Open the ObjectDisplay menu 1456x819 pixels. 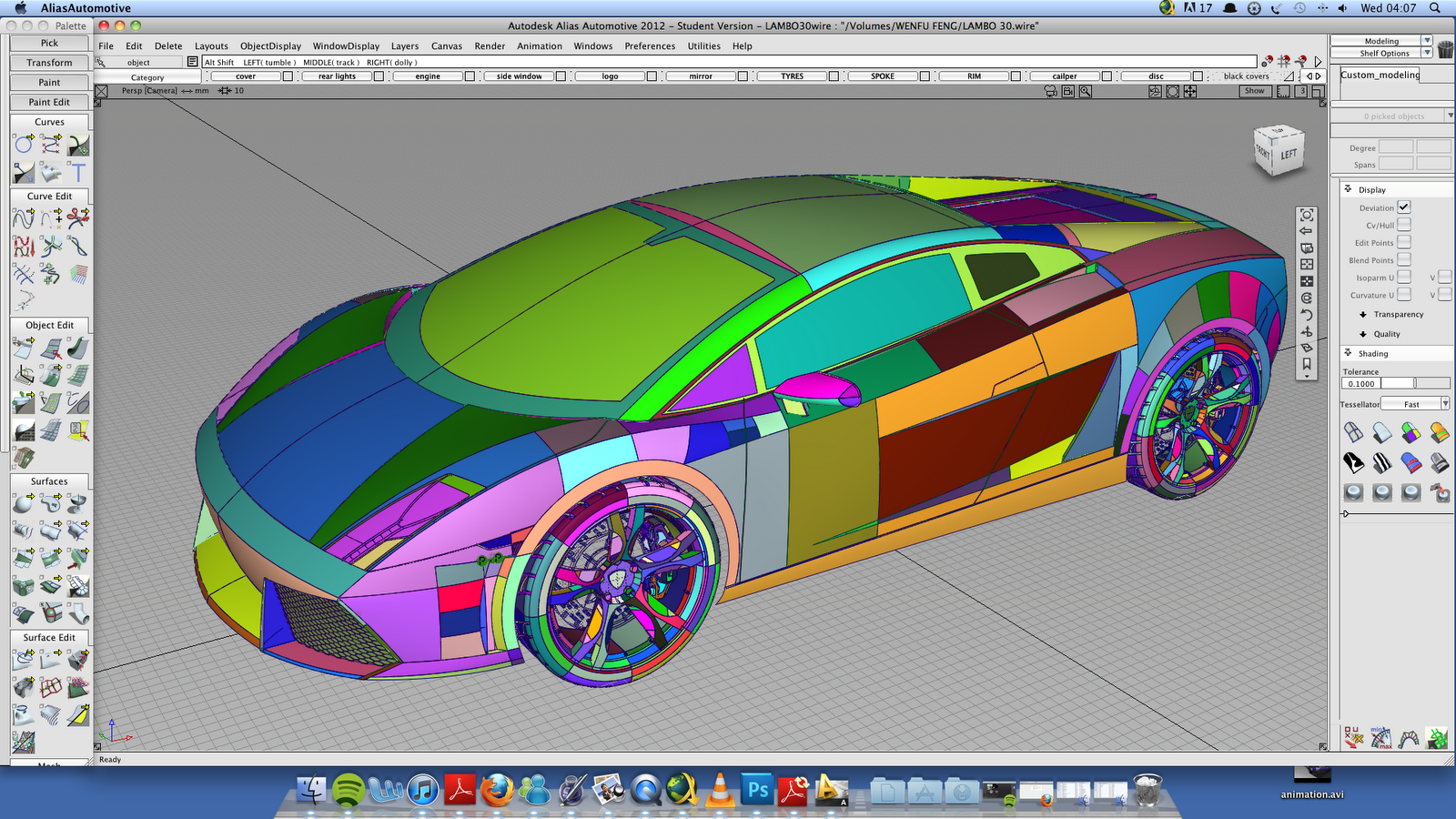[270, 45]
